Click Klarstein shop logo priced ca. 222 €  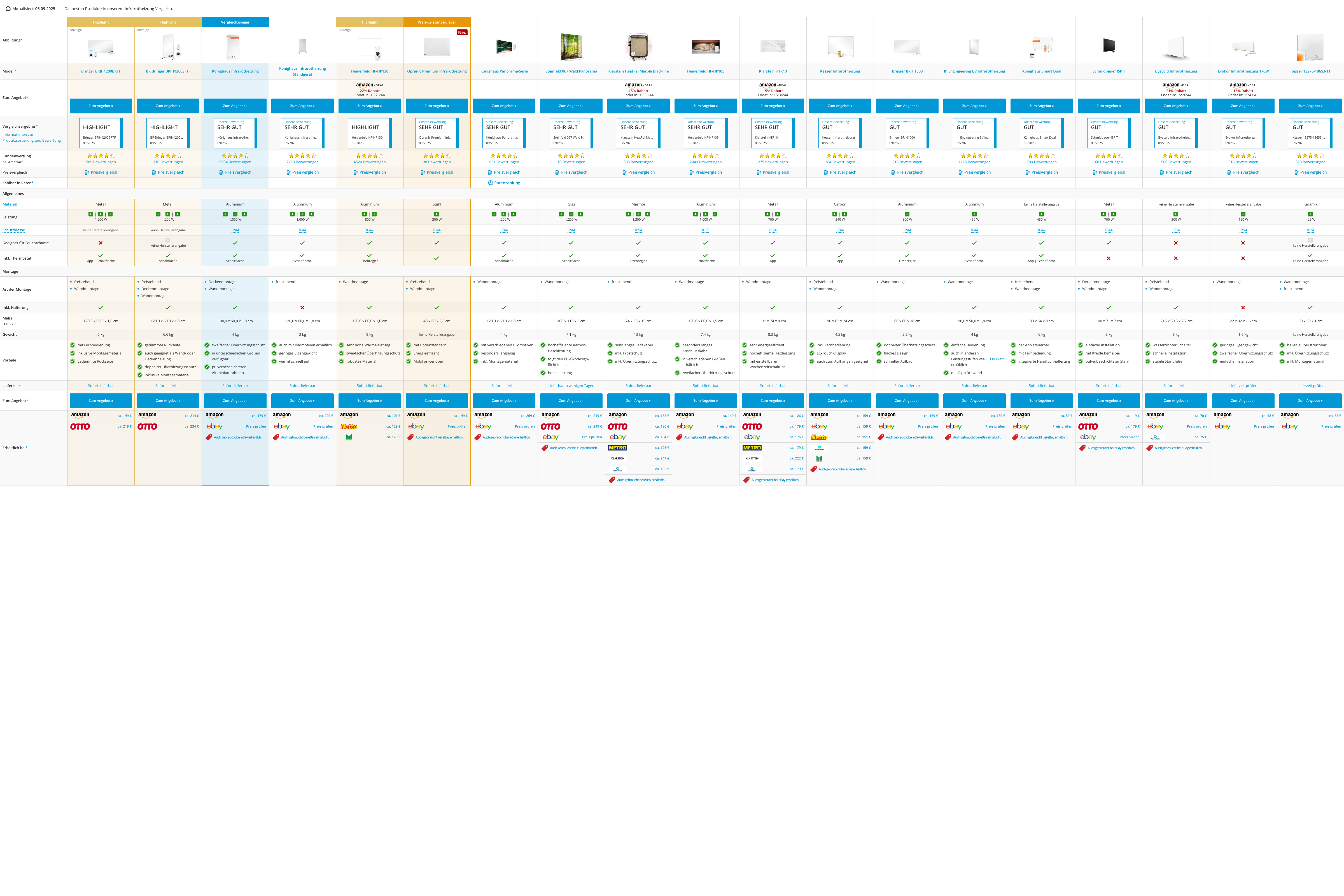coord(752,458)
